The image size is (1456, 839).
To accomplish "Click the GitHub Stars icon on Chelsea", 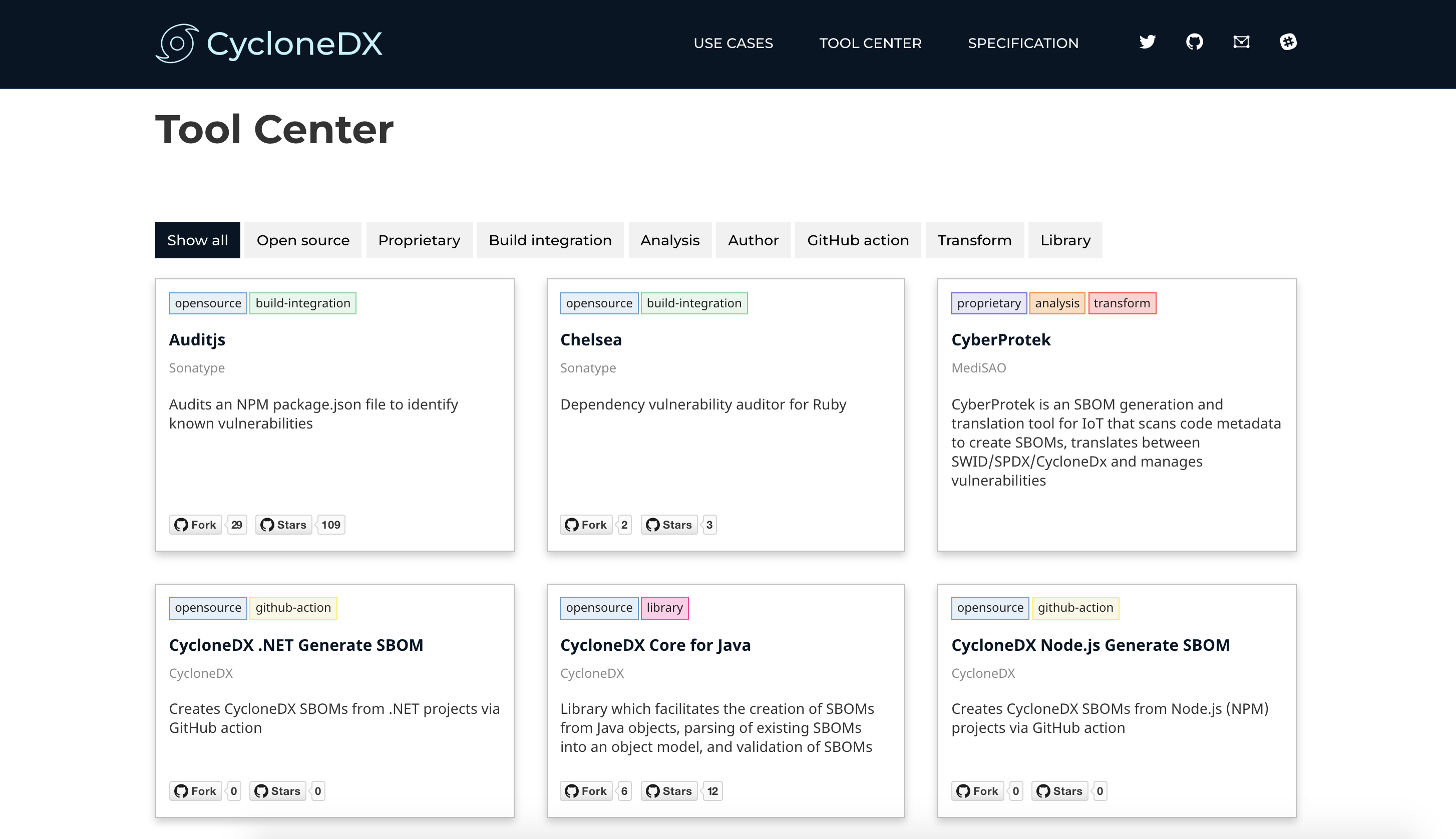I will (653, 525).
